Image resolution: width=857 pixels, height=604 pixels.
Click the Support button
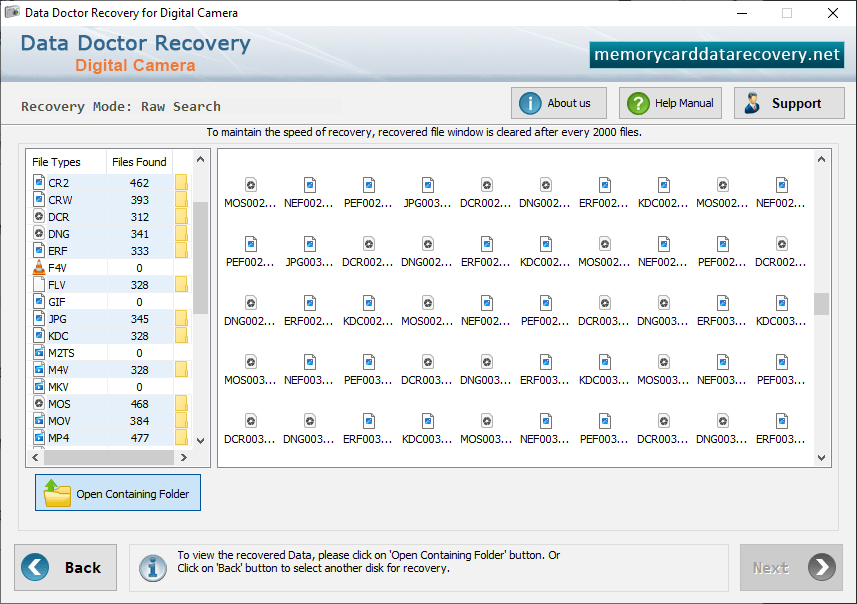789,103
